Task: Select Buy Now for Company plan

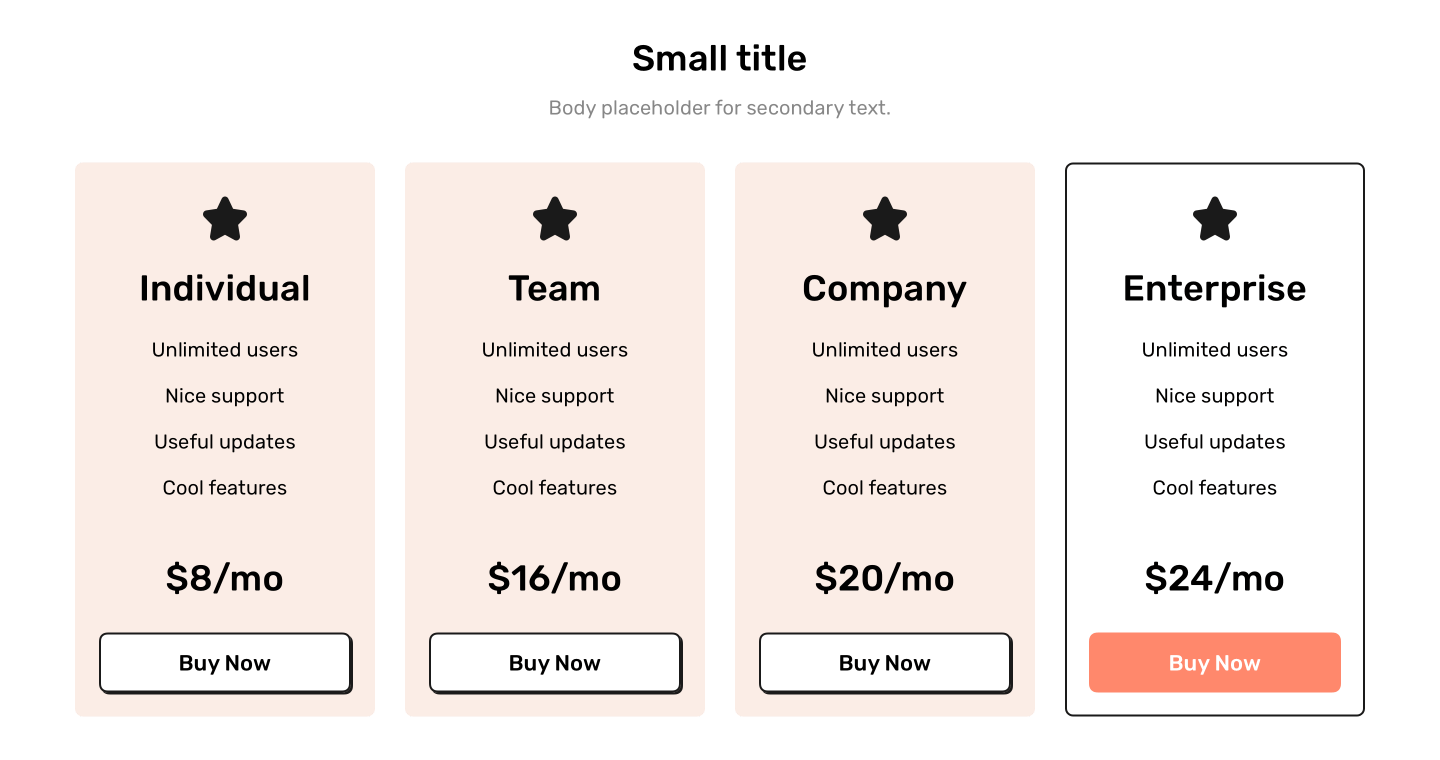Action: coord(885,663)
